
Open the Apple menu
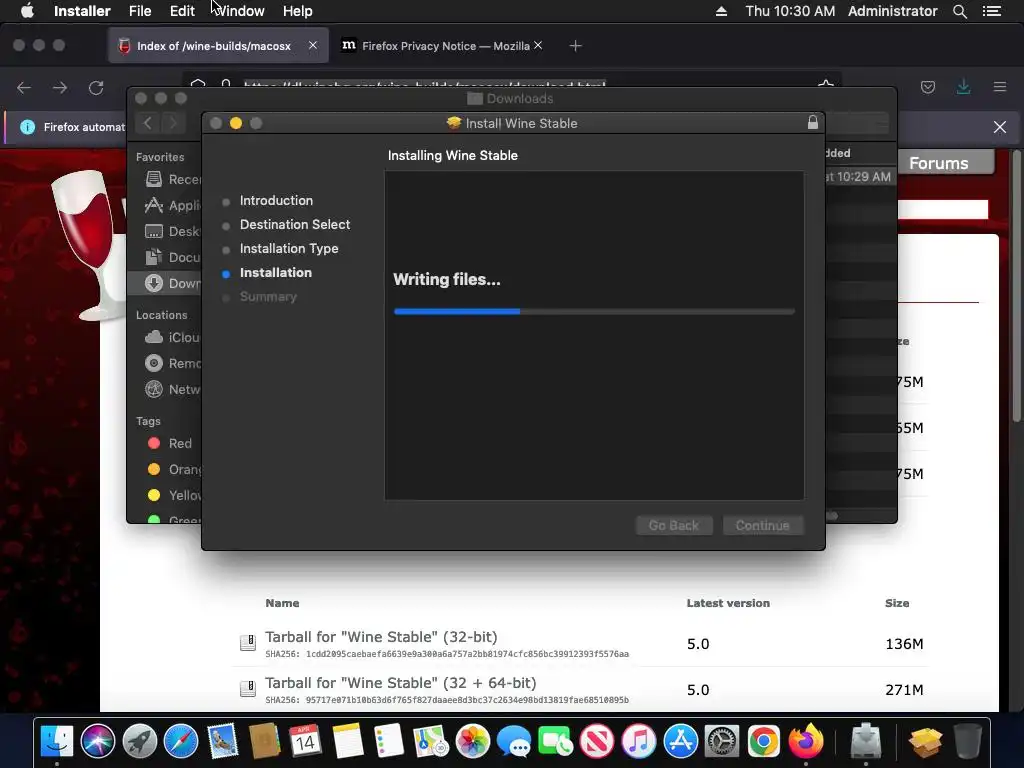[27, 11]
